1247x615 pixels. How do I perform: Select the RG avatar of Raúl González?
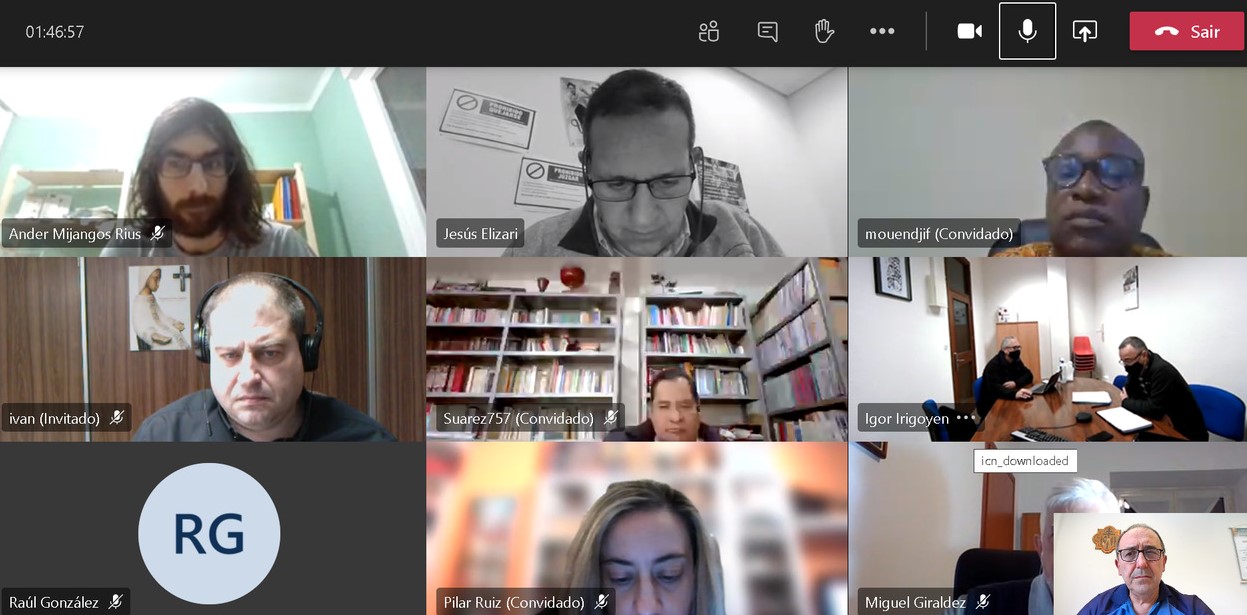pyautogui.click(x=209, y=533)
